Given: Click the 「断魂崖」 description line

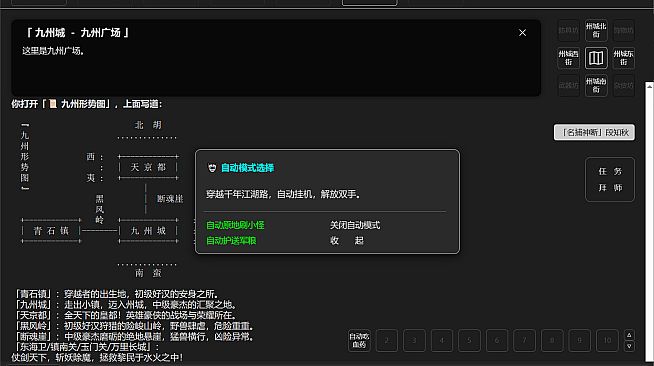Looking at the screenshot, I should pyautogui.click(x=135, y=336).
